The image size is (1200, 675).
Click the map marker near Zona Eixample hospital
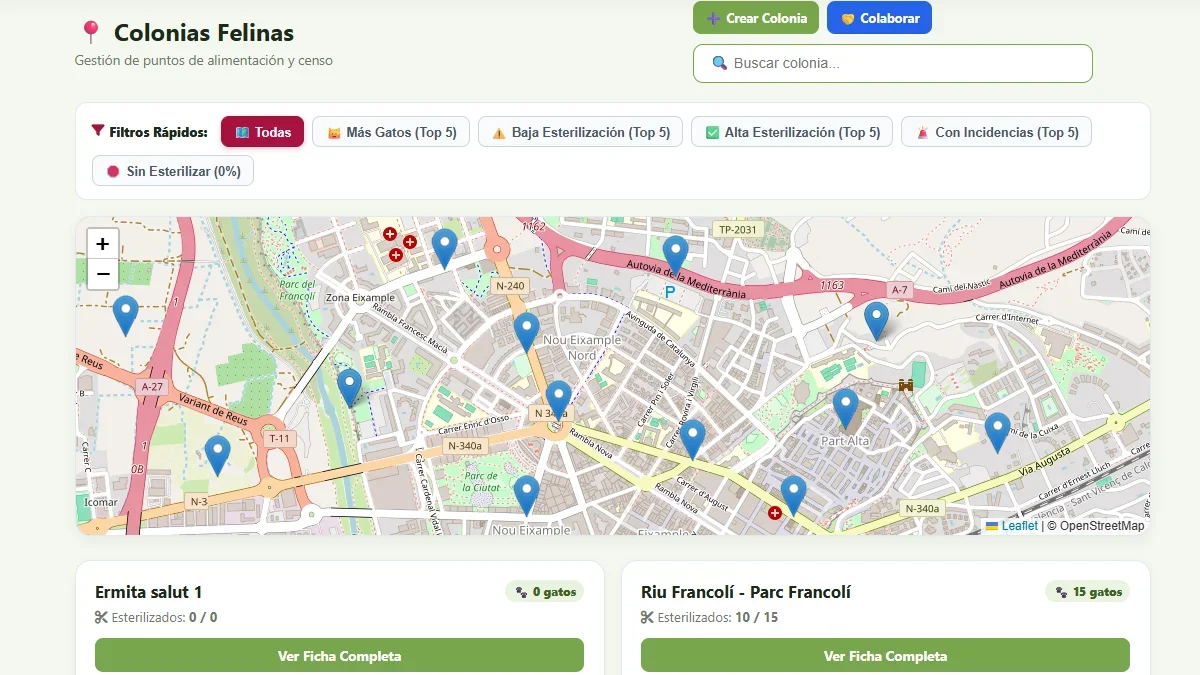(444, 248)
